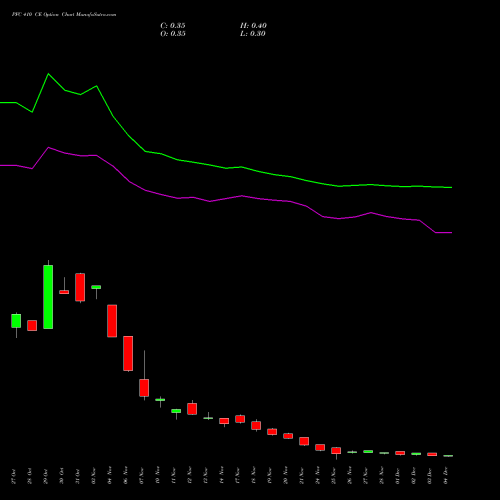Select the '01 Dec' date axis label
500x500 pixels.
pos(398,476)
